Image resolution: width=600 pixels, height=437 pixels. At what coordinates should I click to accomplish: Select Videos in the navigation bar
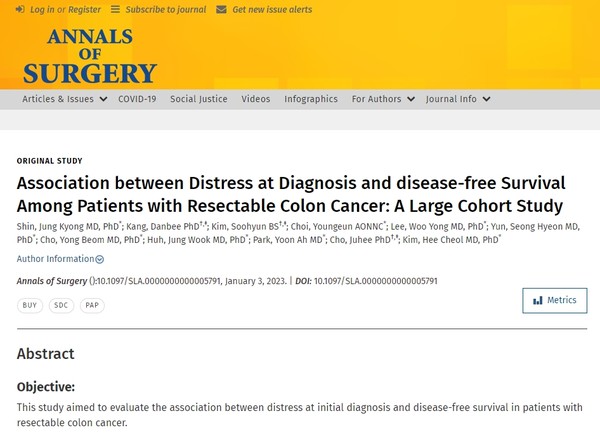pos(256,99)
